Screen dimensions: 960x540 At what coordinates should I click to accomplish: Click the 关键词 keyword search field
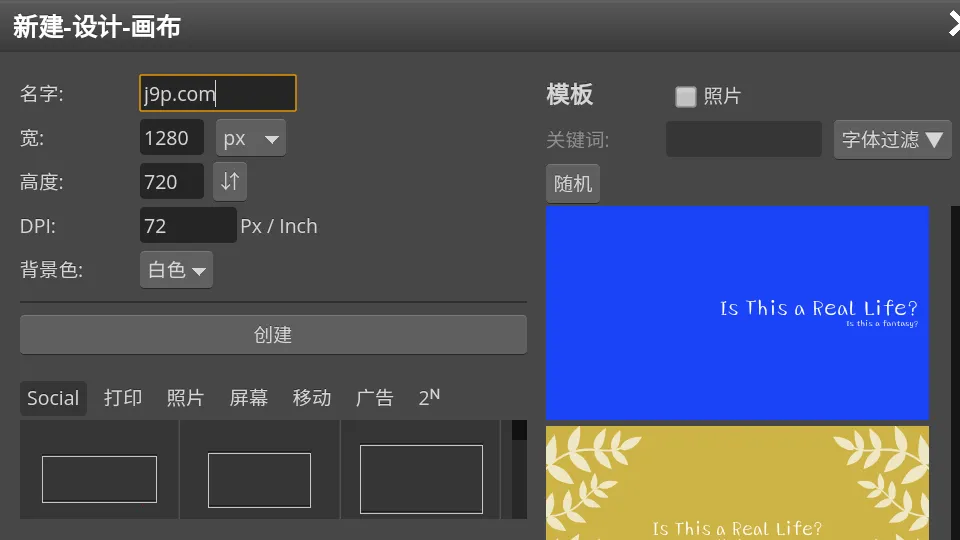743,139
